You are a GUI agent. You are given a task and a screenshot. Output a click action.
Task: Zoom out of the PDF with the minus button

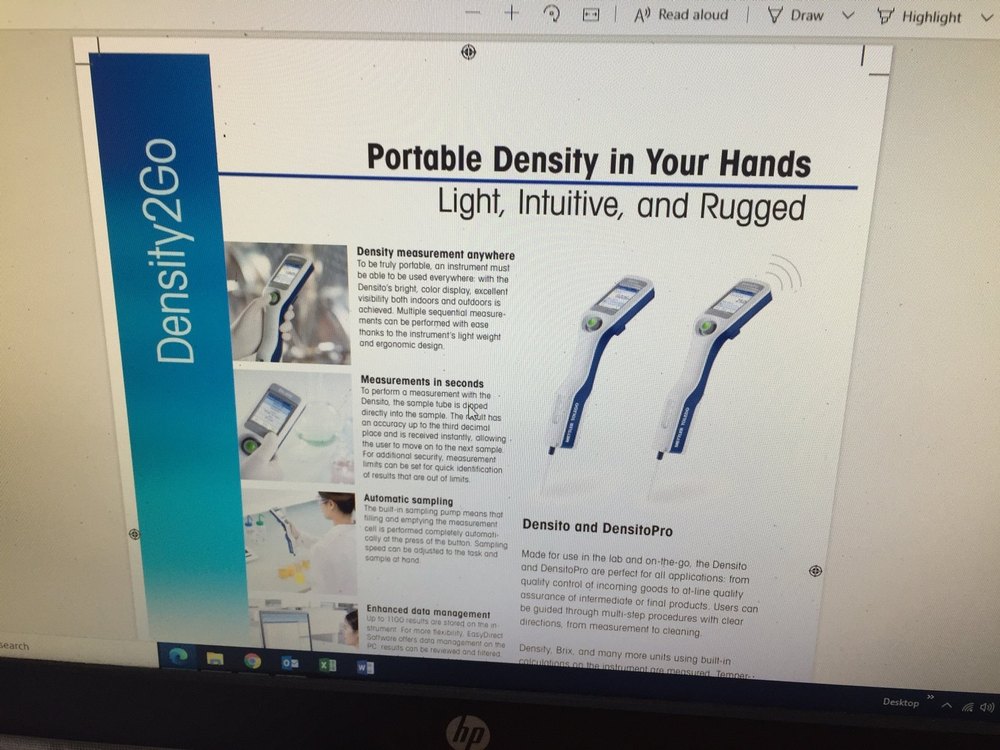473,12
